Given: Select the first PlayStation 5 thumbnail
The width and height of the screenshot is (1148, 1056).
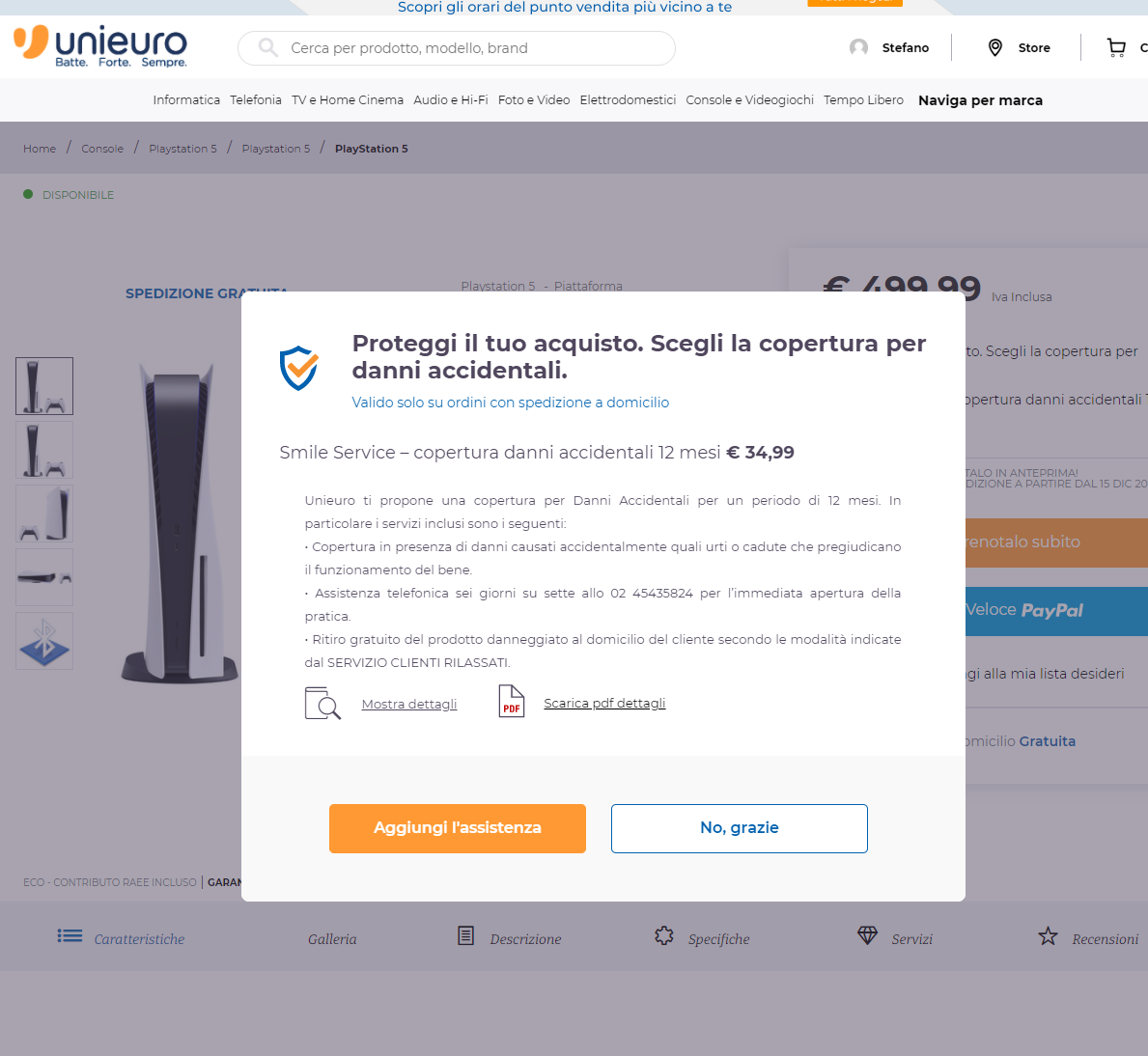Looking at the screenshot, I should point(44,386).
